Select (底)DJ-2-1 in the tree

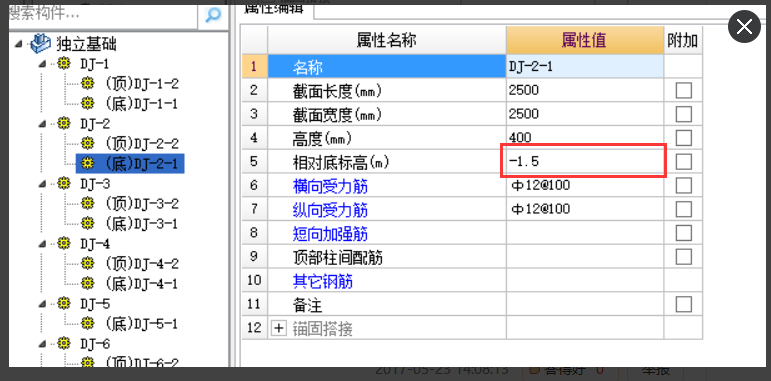pyautogui.click(x=142, y=163)
